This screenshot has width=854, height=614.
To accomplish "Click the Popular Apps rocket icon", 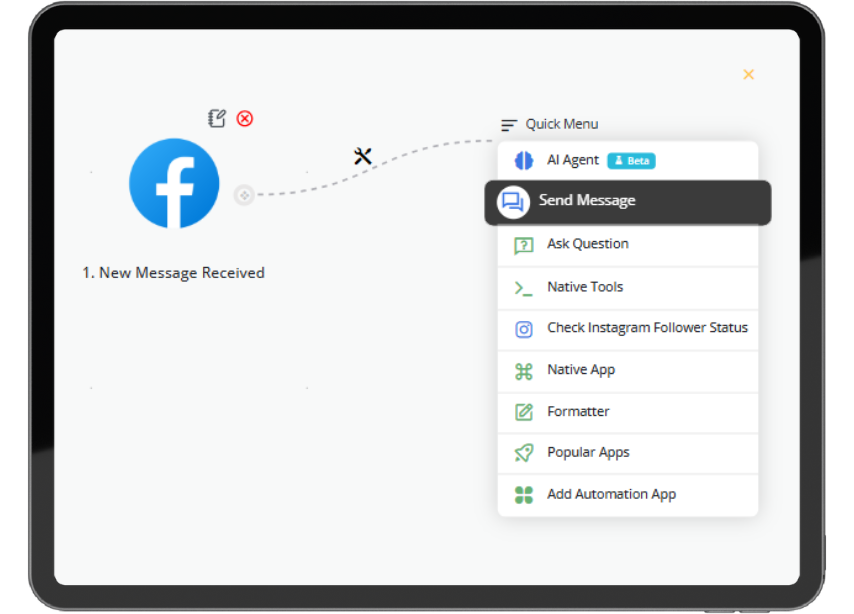I will pos(524,453).
